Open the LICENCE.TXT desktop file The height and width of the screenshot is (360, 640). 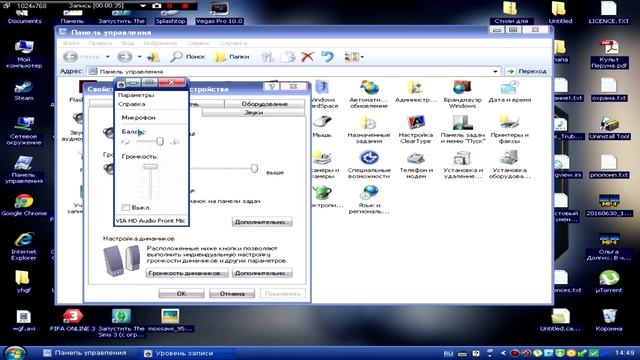[609, 13]
